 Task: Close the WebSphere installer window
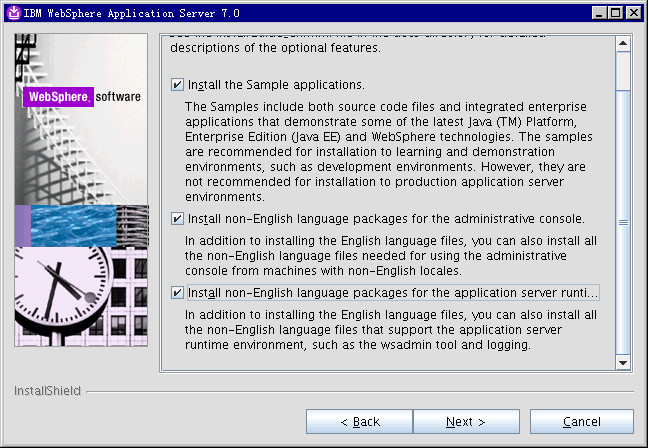(632, 12)
